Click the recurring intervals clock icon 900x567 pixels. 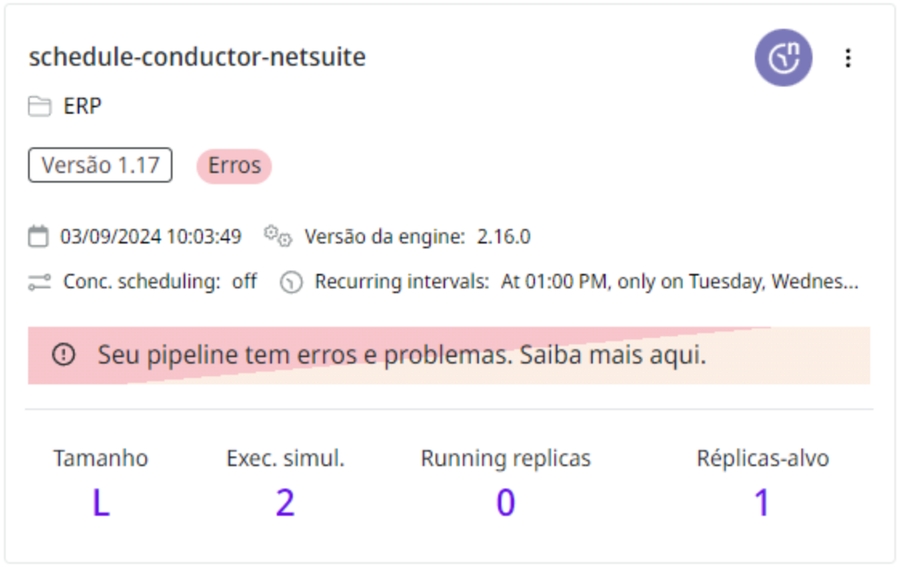(x=291, y=282)
